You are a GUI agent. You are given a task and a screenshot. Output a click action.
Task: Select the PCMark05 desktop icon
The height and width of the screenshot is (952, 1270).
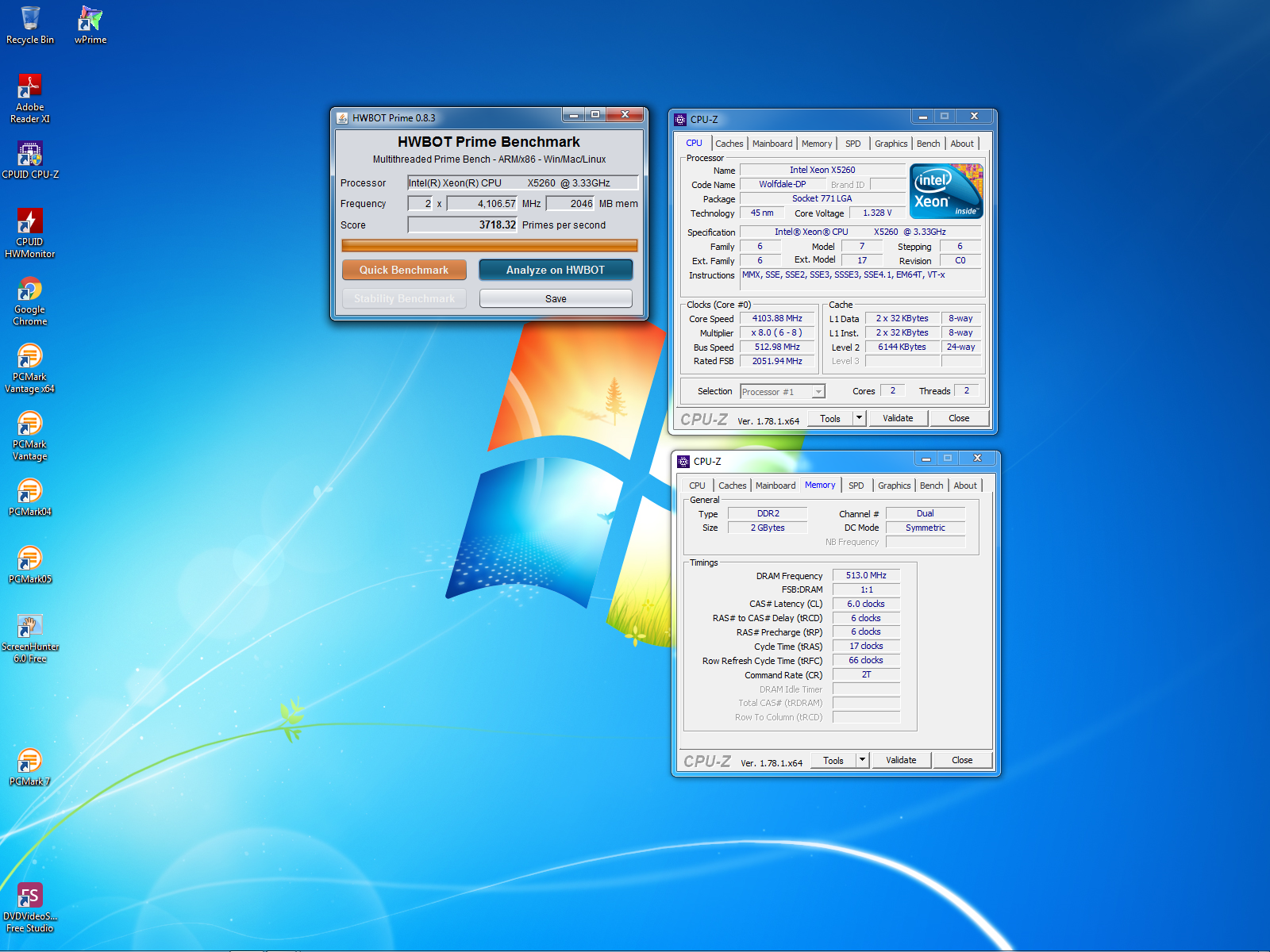click(x=30, y=565)
